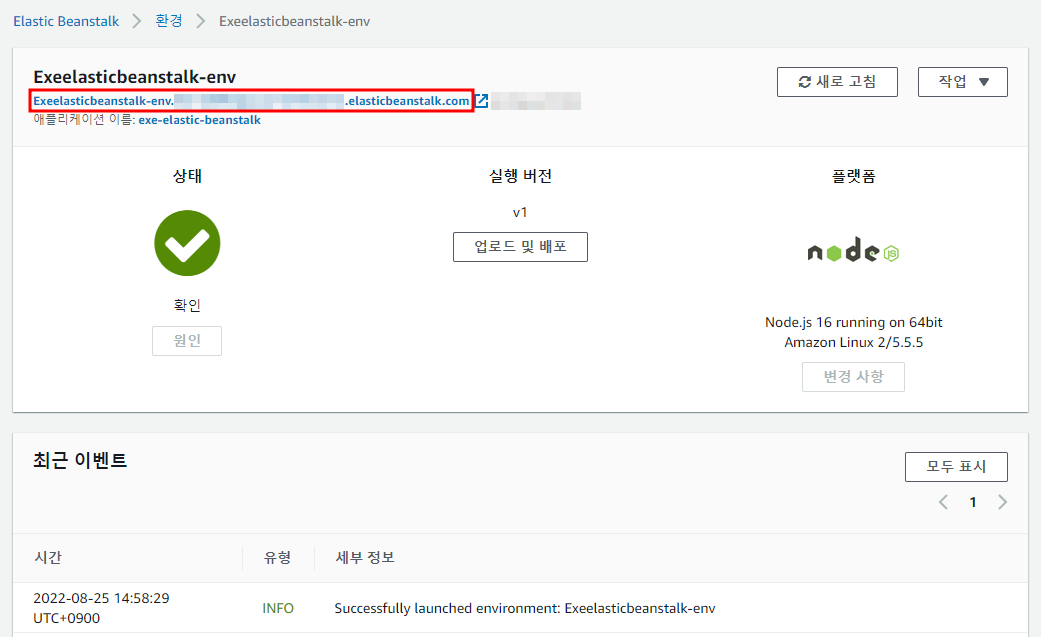
Task: Click the 유형 column header
Action: [278, 557]
